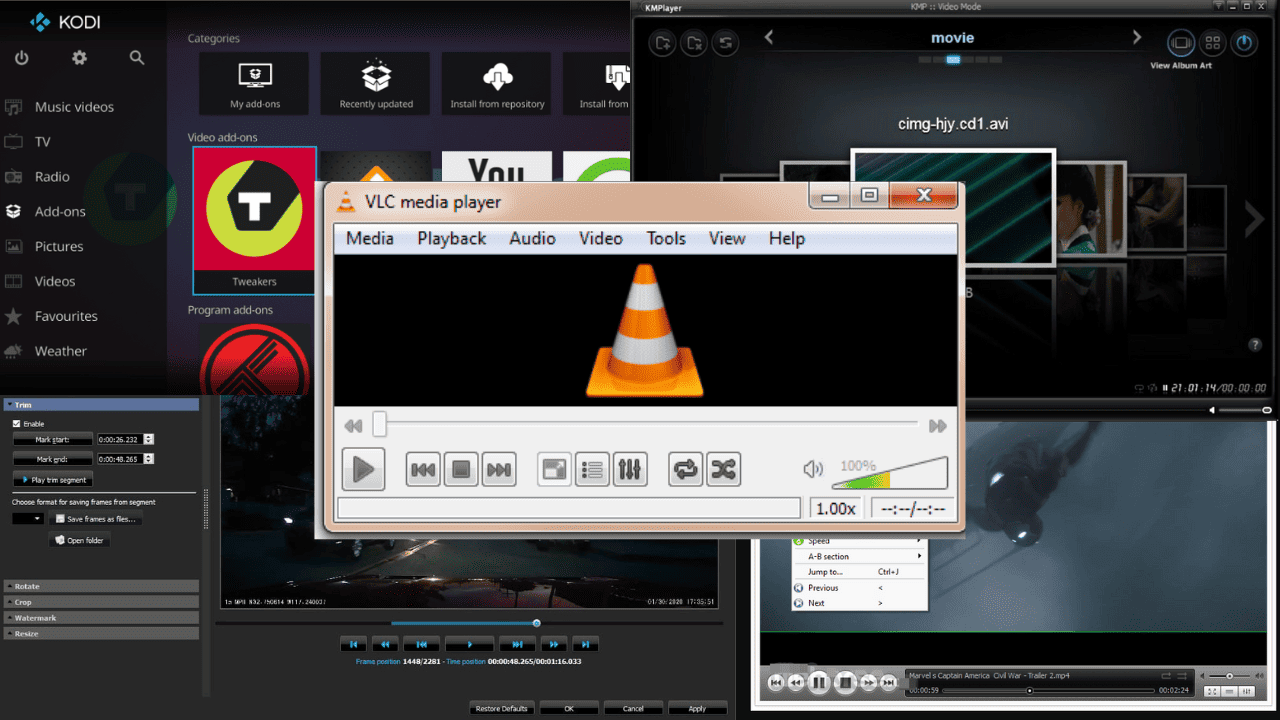Open KMPlayer View Album Art icon
Screen dimensions: 1280x720
point(1181,44)
